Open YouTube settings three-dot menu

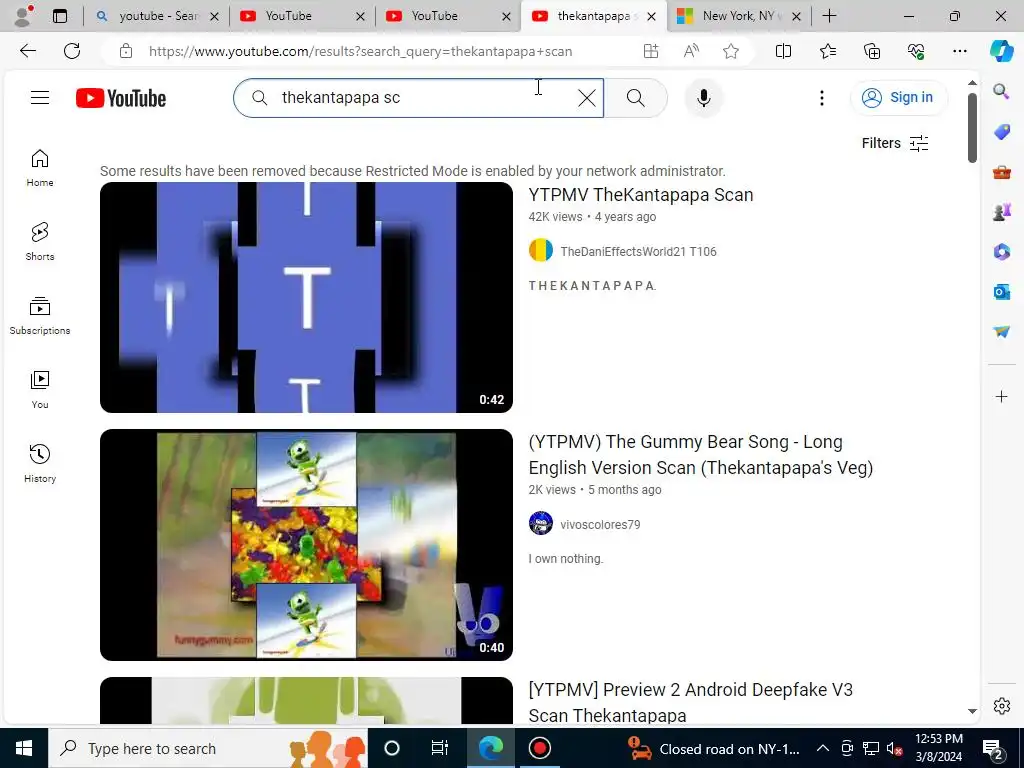tap(822, 98)
